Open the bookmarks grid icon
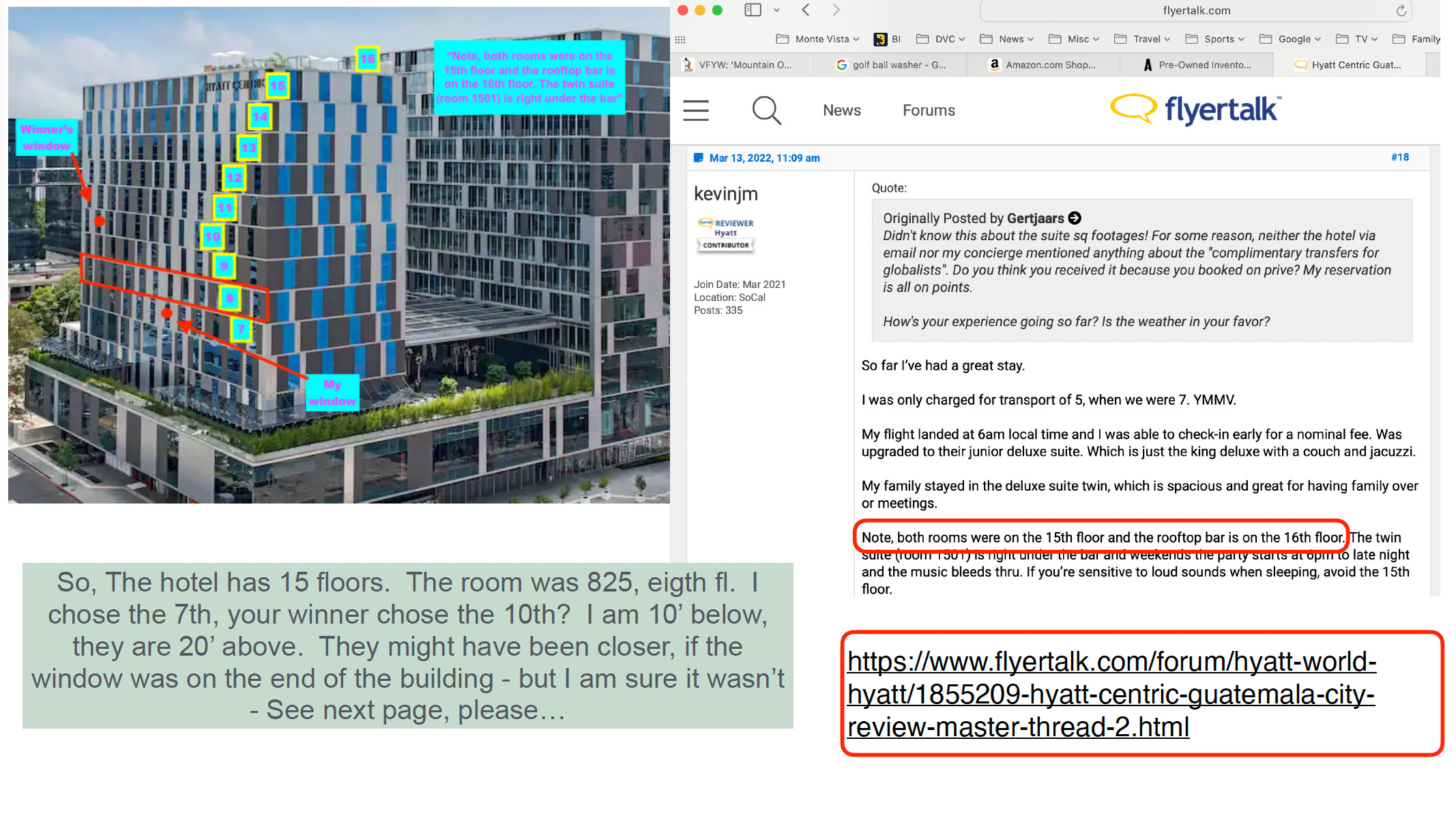 coord(680,40)
